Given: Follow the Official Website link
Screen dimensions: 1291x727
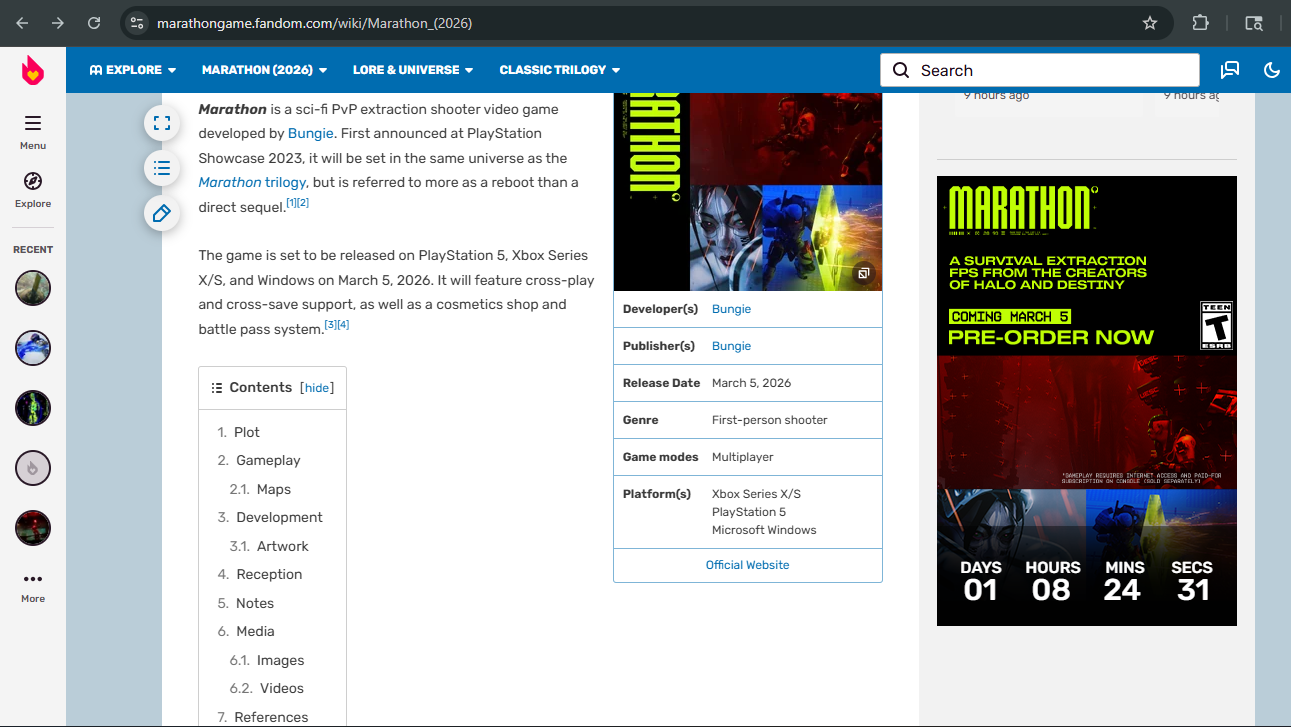Looking at the screenshot, I should coord(747,565).
